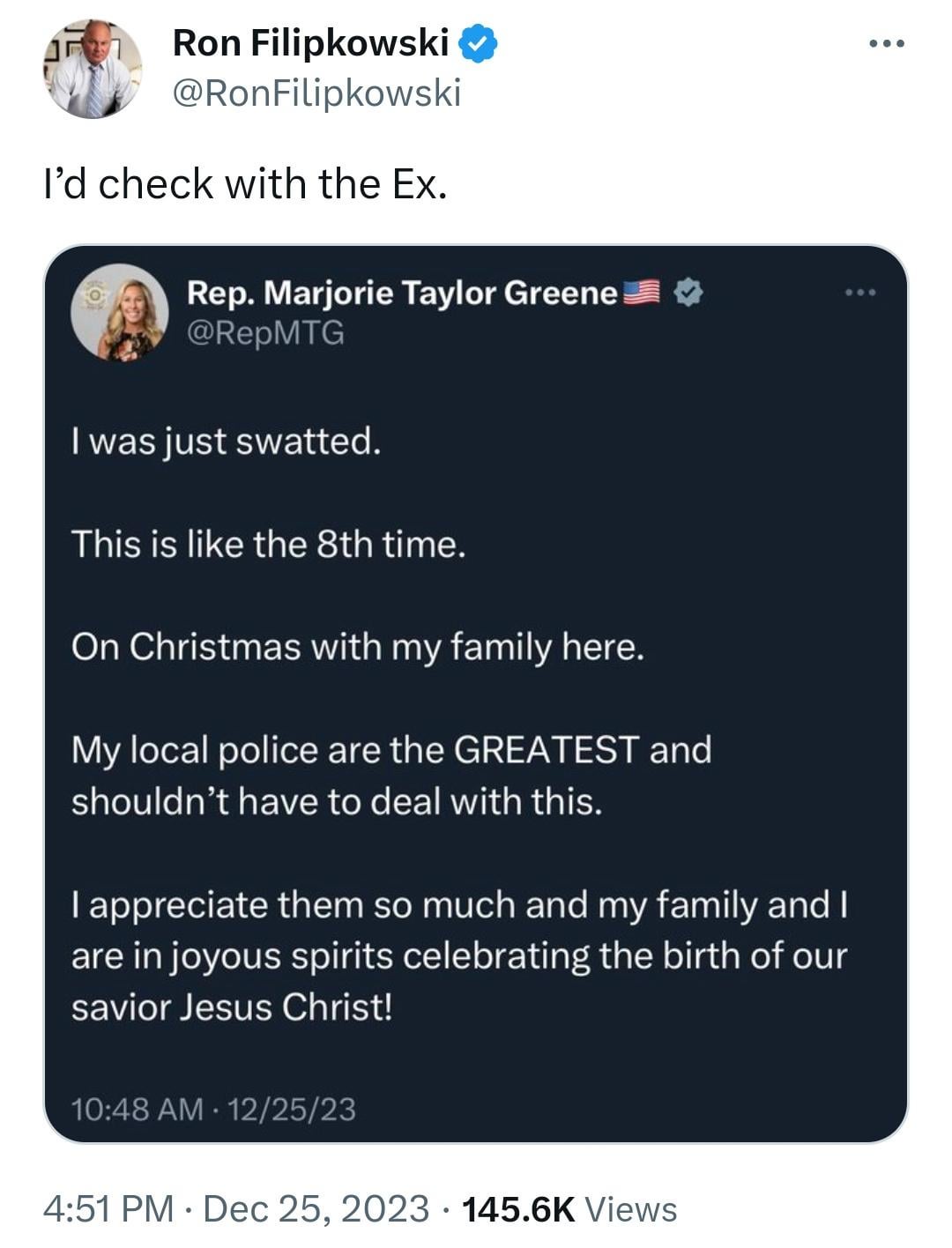Screen dimensions: 952x1248
Task: Click Marjorie Taylor Greene's profile avatar
Action: 120,312
